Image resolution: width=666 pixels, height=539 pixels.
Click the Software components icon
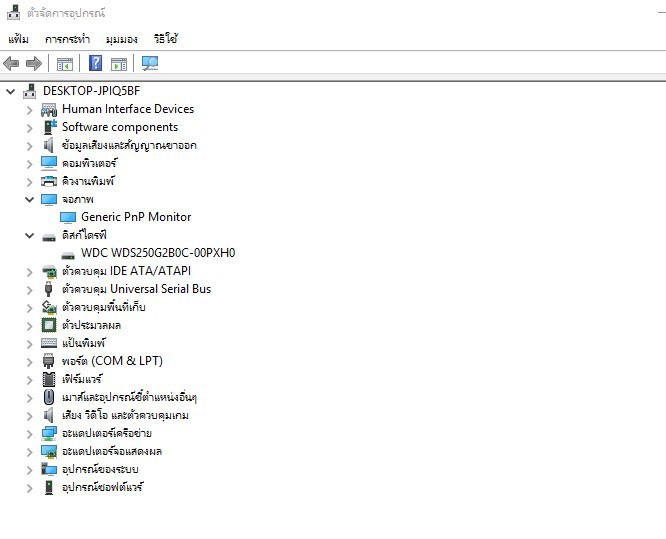click(49, 127)
